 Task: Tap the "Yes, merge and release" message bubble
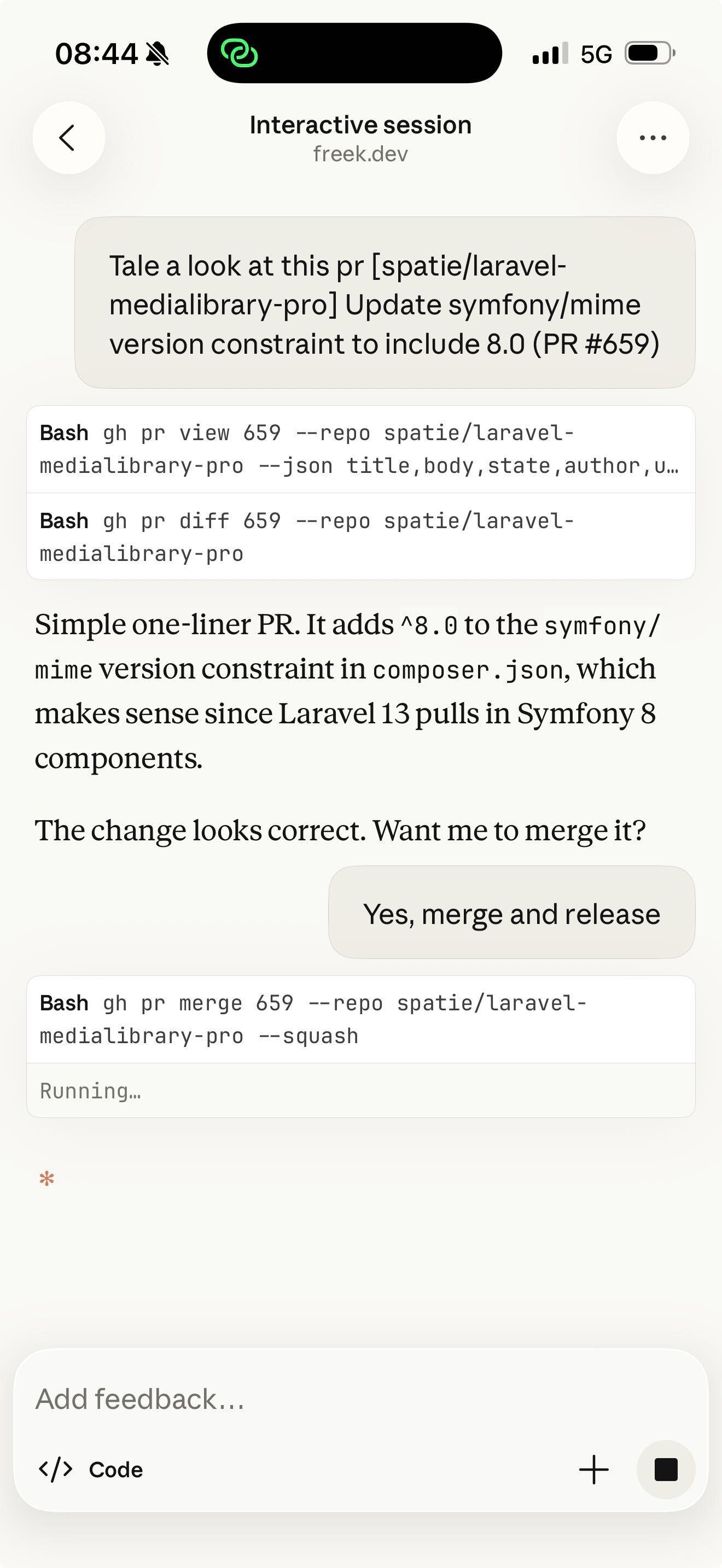511,913
